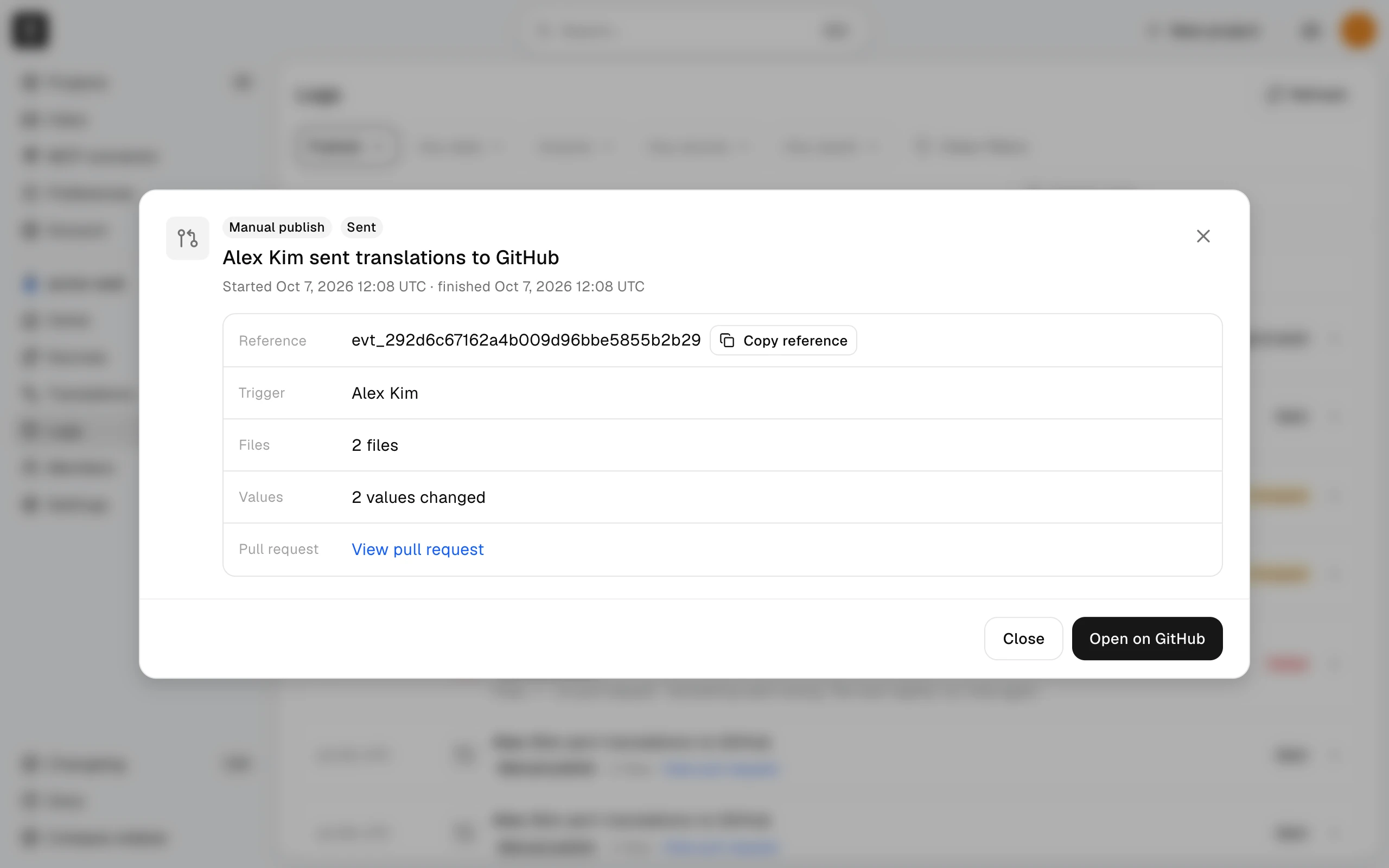Viewport: 1389px width, 868px height.
Task: Click the orange user avatar behind the dialog
Action: pyautogui.click(x=1358, y=30)
